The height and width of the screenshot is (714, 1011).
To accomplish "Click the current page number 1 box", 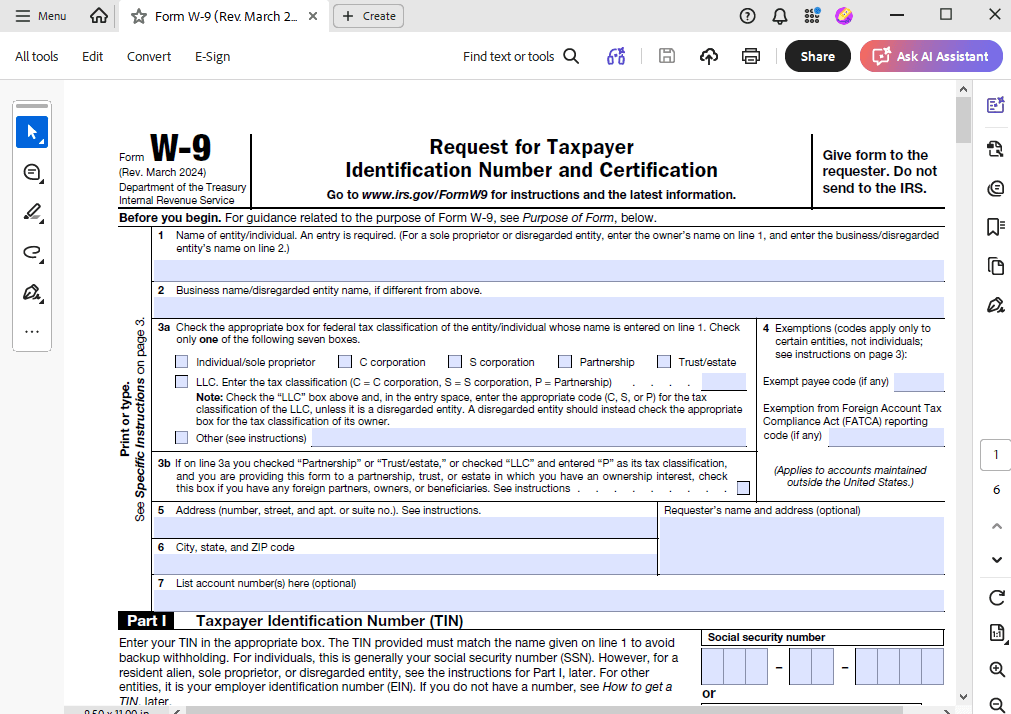I will point(996,455).
